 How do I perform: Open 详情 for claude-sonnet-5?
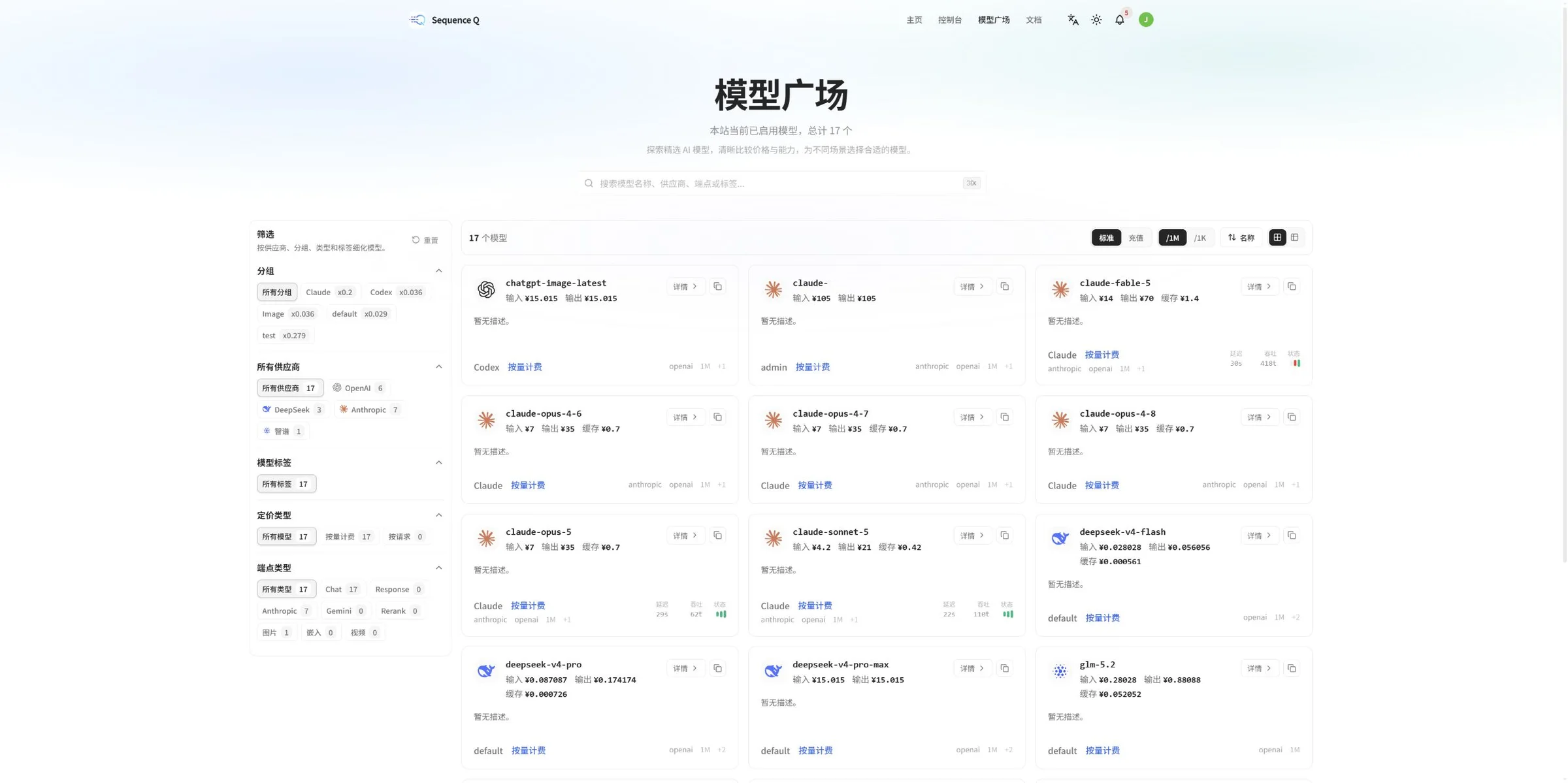click(x=972, y=535)
